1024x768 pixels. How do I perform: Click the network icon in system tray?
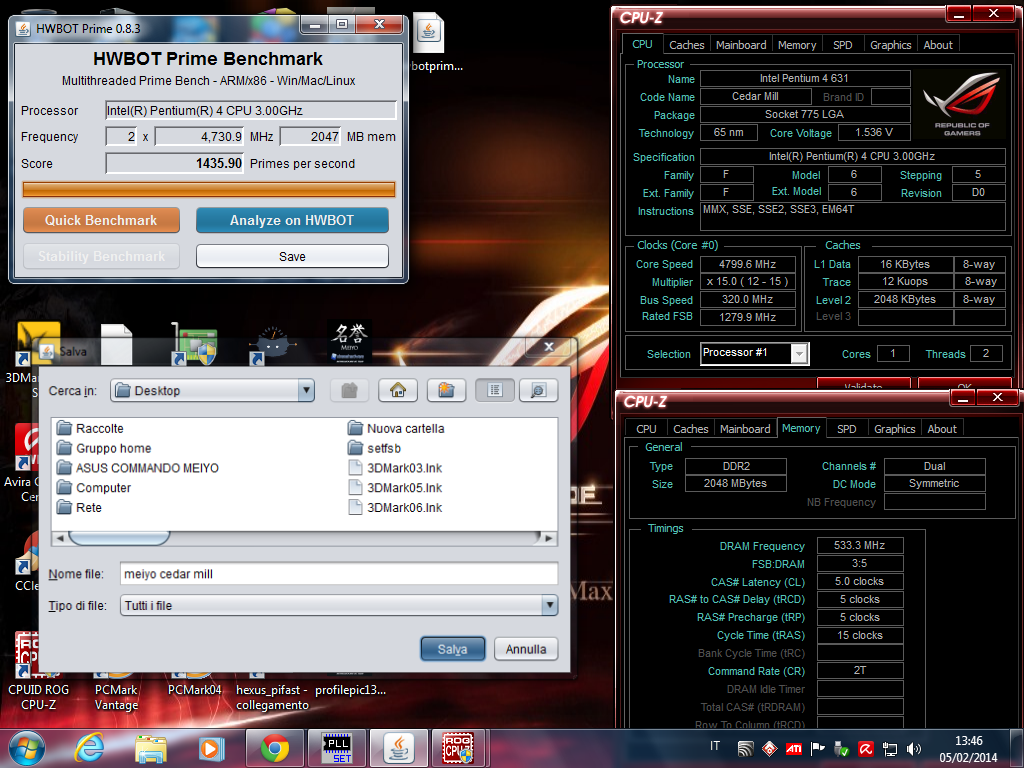point(889,749)
